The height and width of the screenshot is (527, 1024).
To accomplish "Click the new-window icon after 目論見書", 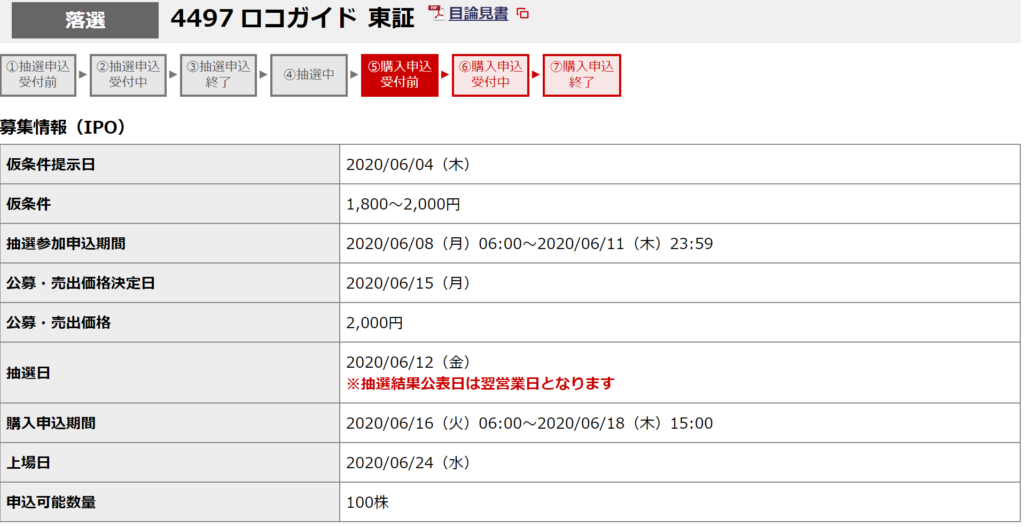I will point(522,14).
